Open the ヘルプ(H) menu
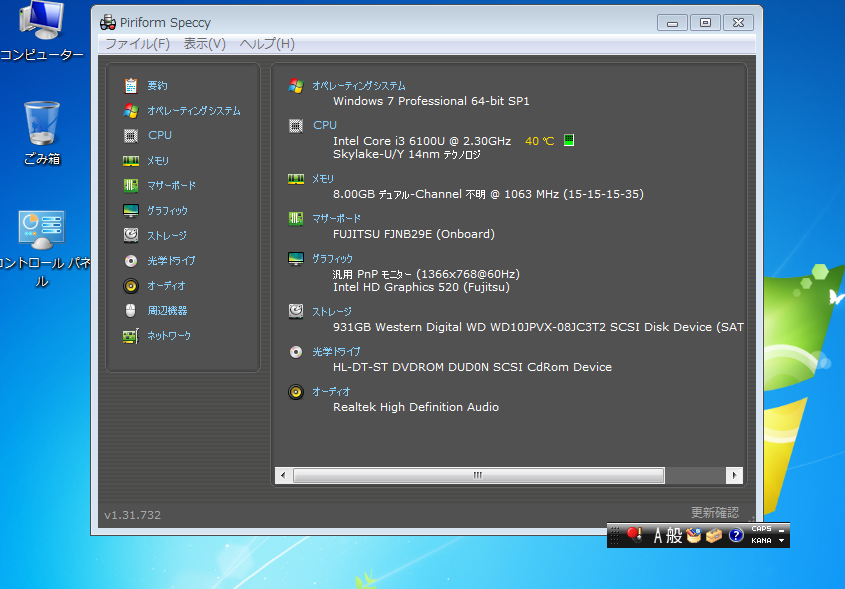 (x=267, y=44)
